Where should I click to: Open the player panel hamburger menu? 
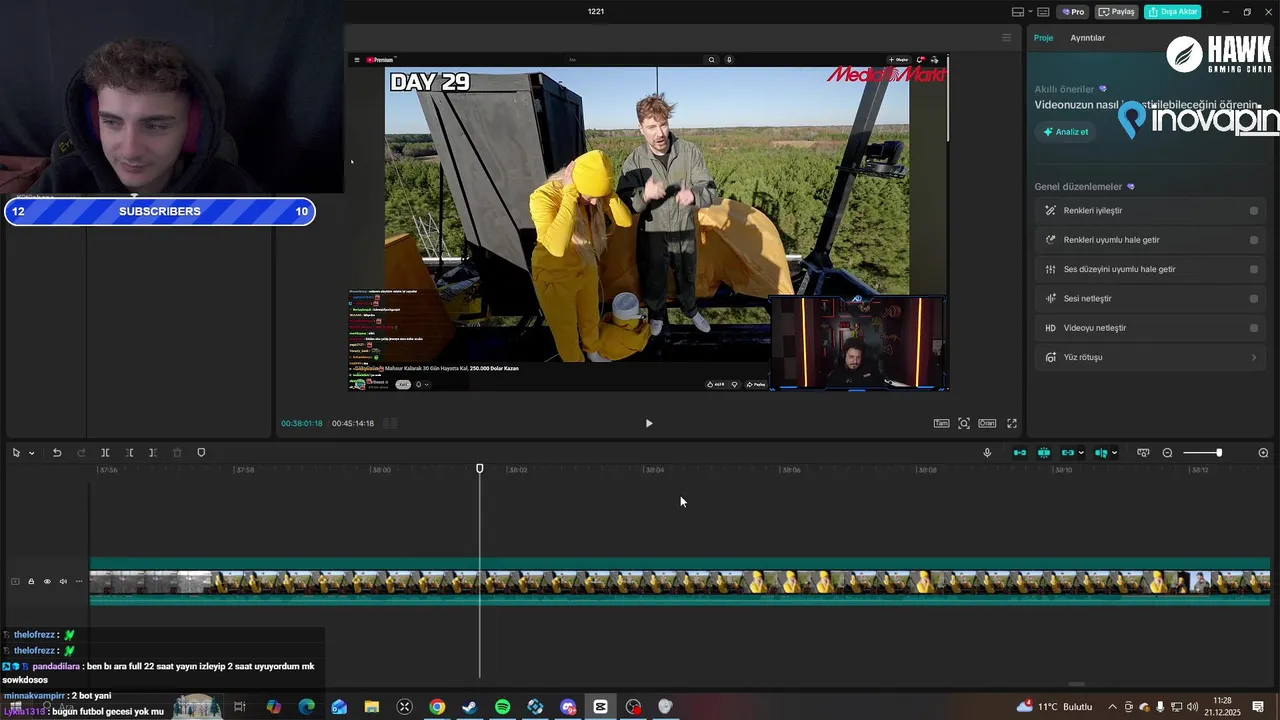pos(1007,38)
